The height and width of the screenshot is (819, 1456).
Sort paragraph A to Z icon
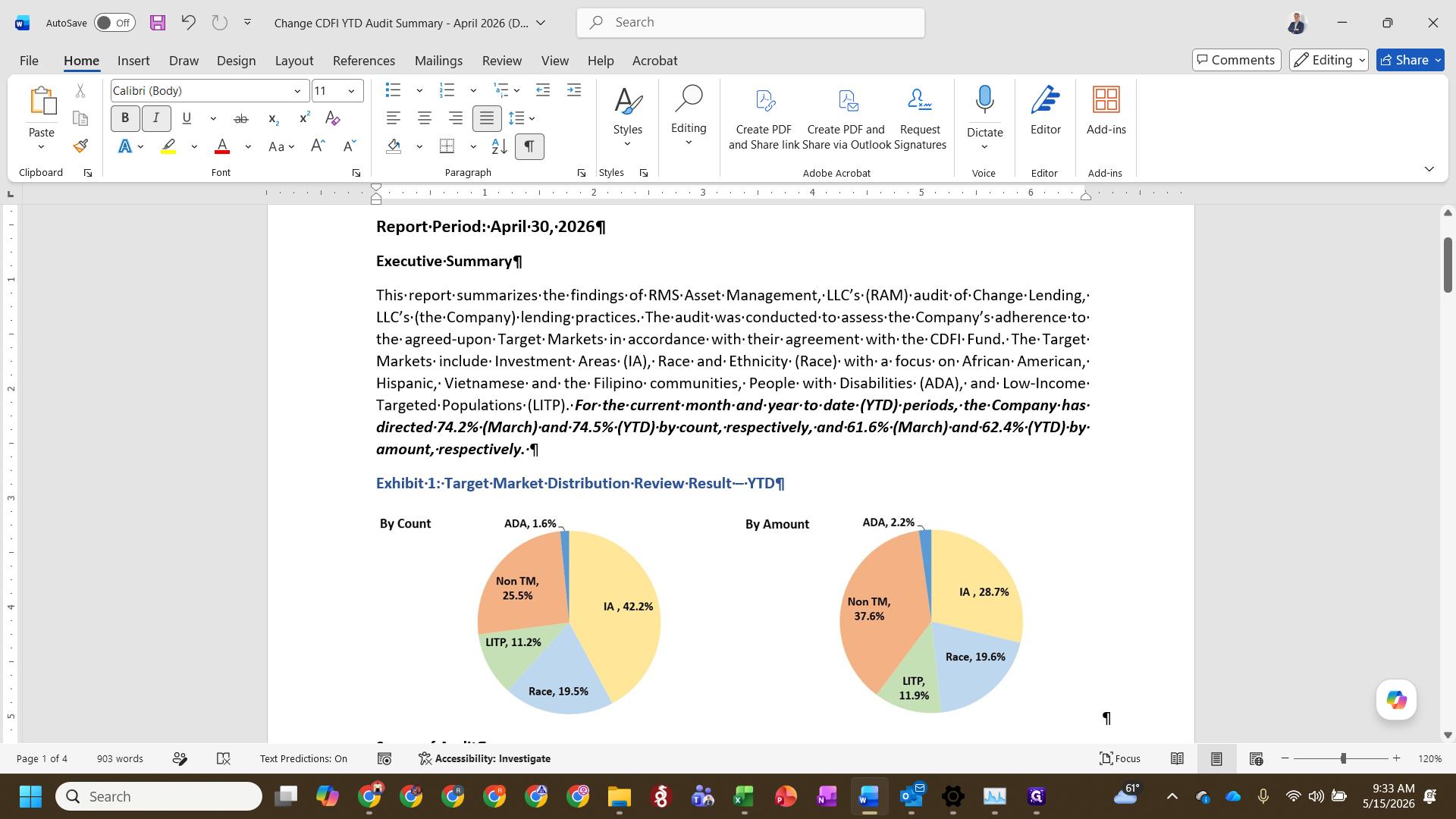(x=499, y=146)
